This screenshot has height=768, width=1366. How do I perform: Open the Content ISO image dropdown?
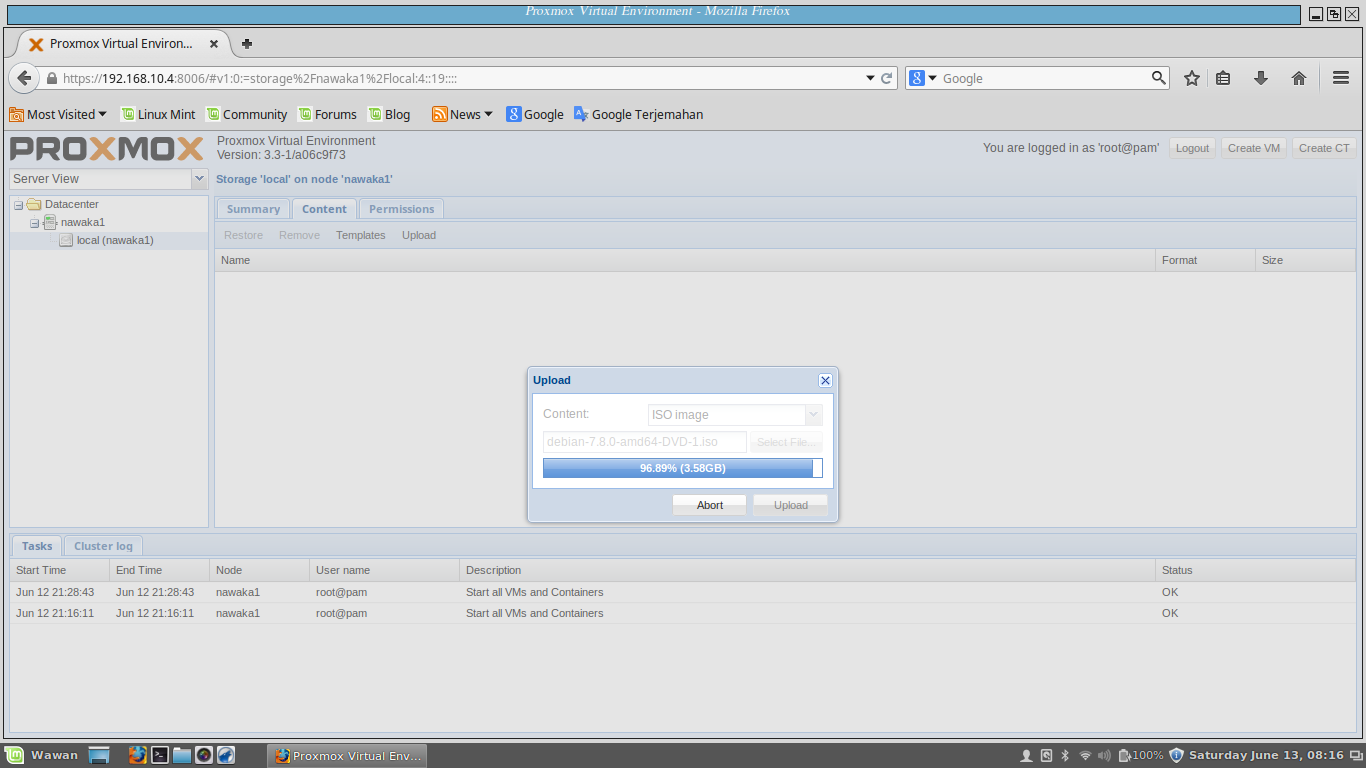pyautogui.click(x=813, y=415)
